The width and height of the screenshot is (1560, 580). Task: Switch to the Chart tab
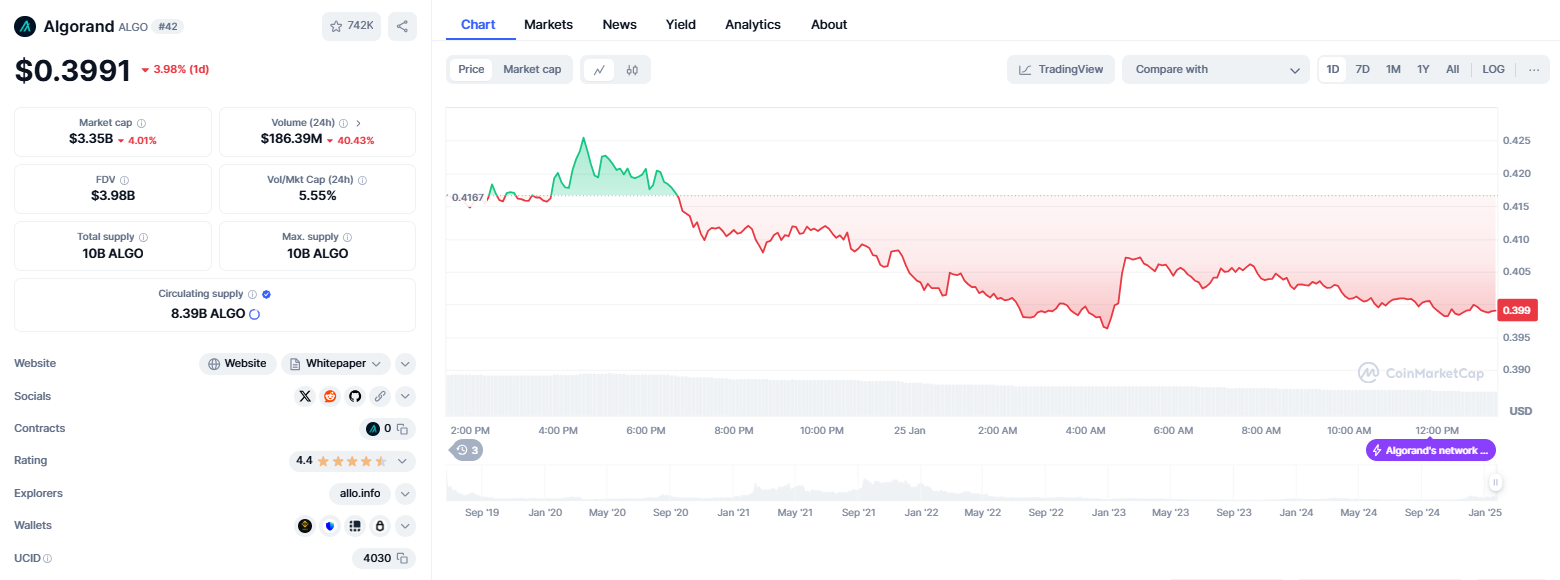[x=479, y=24]
